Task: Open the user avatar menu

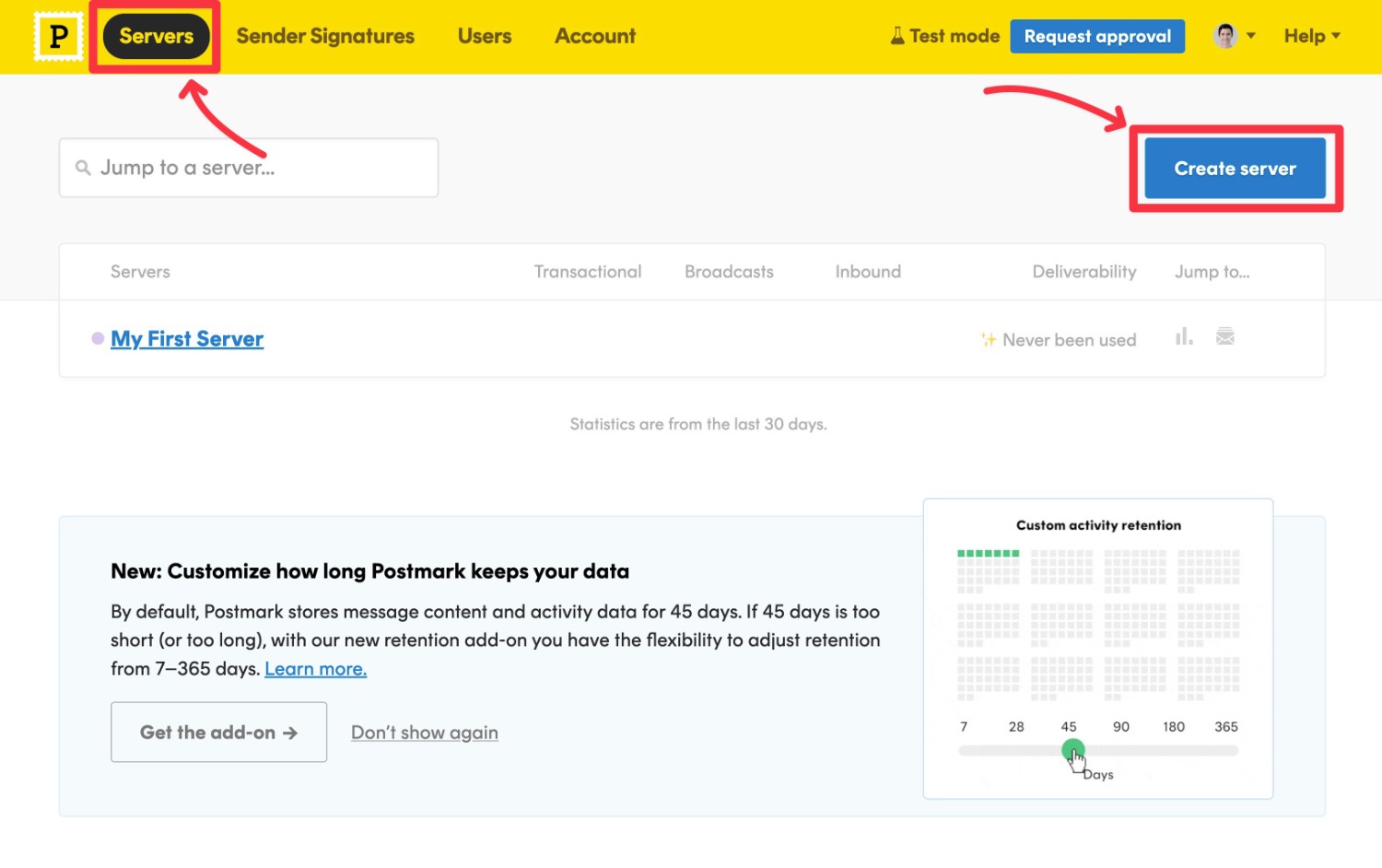Action: [x=1235, y=36]
